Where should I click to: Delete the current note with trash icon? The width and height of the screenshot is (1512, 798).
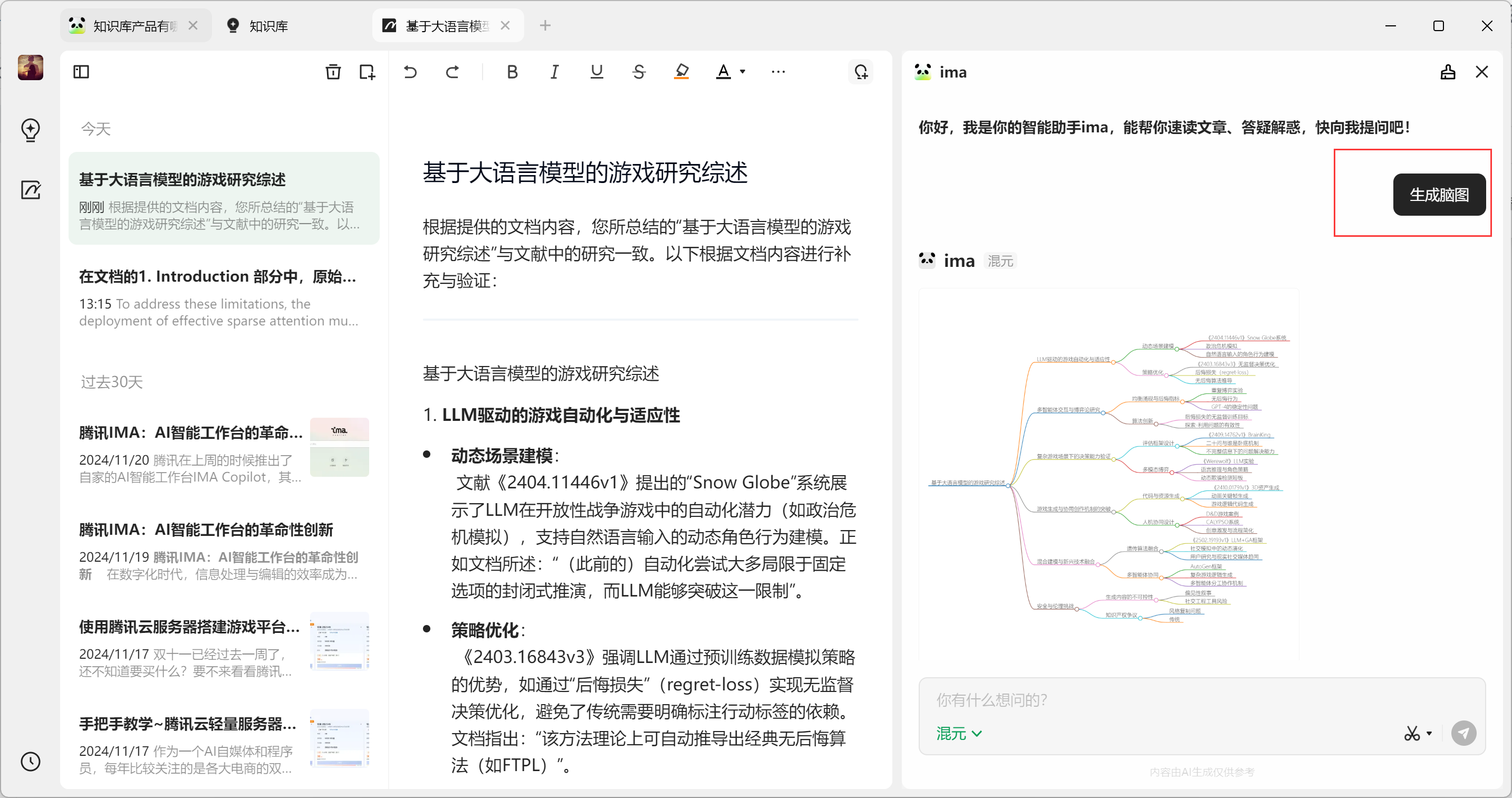coord(333,72)
